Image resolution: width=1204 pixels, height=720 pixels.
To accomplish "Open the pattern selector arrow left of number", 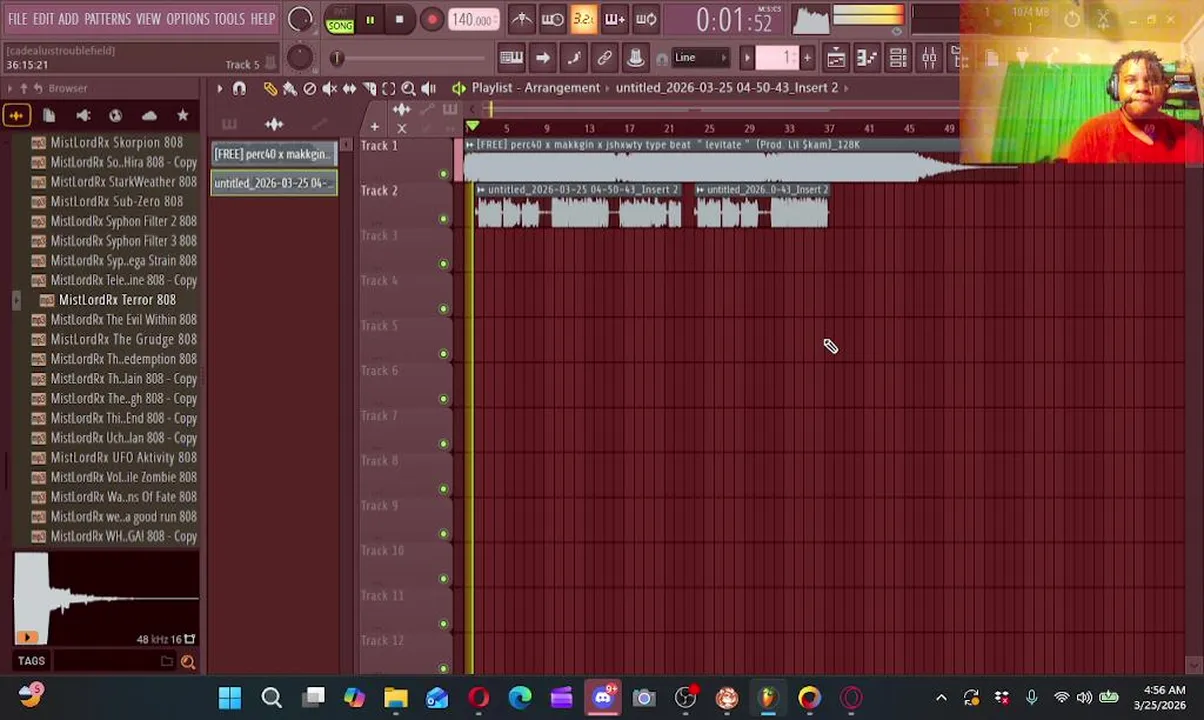I will (747, 58).
